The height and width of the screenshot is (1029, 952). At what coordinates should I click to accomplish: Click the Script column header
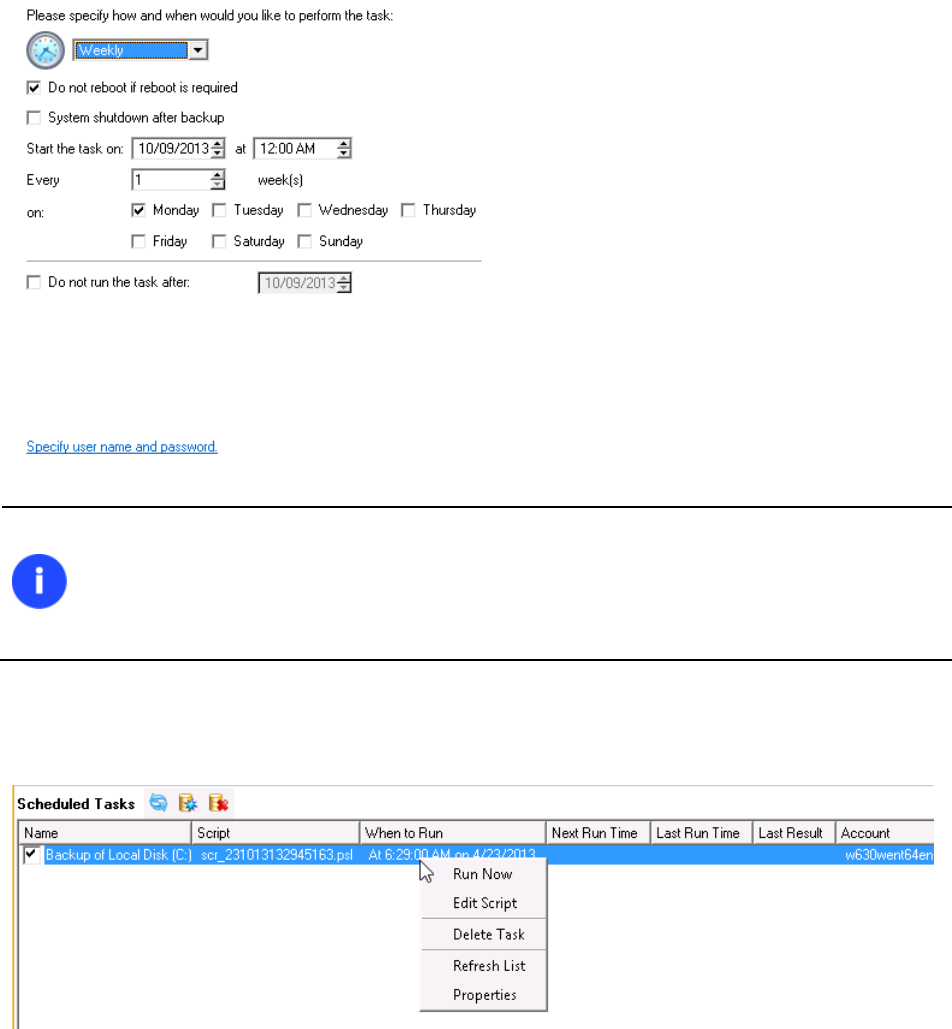pyautogui.click(x=276, y=833)
